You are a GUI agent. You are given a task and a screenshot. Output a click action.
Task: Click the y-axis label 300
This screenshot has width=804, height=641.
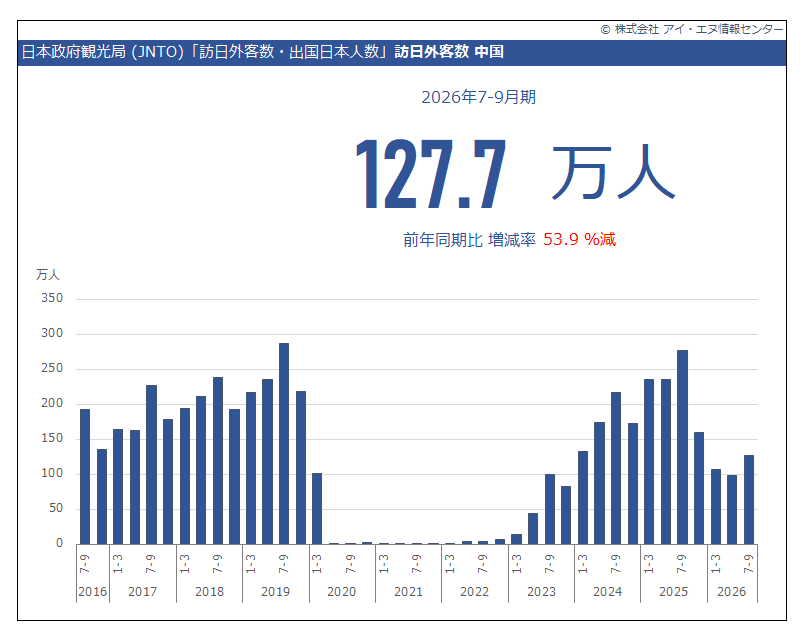click(52, 333)
